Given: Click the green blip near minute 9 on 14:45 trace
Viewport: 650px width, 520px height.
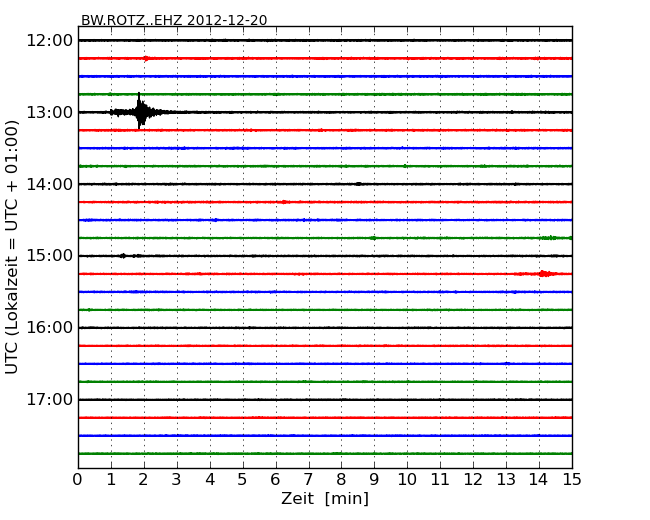Looking at the screenshot, I should [x=373, y=238].
